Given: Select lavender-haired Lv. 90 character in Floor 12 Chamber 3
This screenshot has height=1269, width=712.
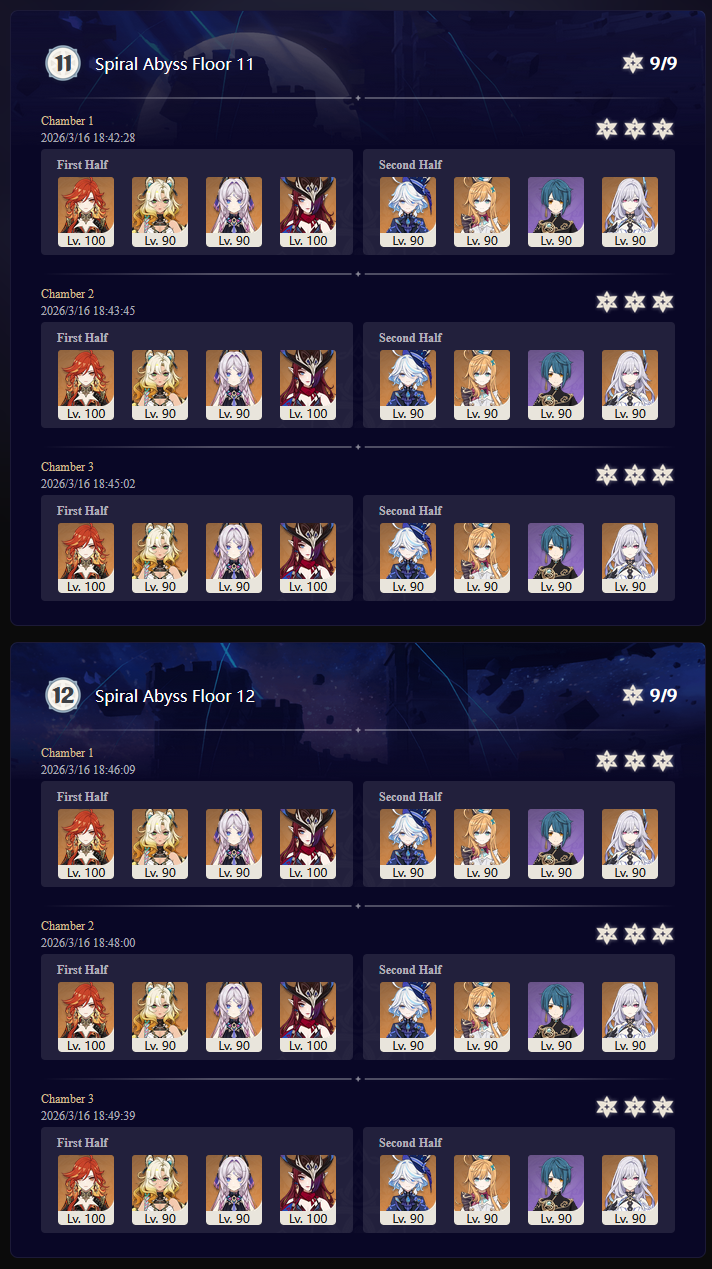Looking at the screenshot, I should (x=234, y=1190).
